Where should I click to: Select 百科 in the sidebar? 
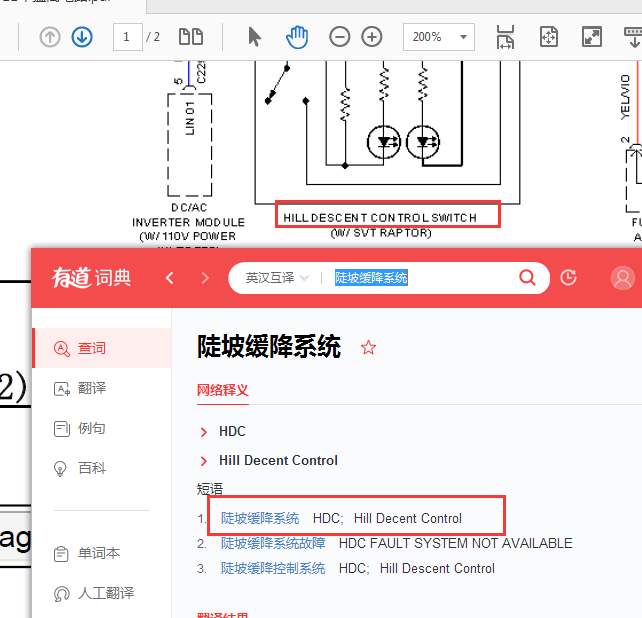tap(102, 468)
